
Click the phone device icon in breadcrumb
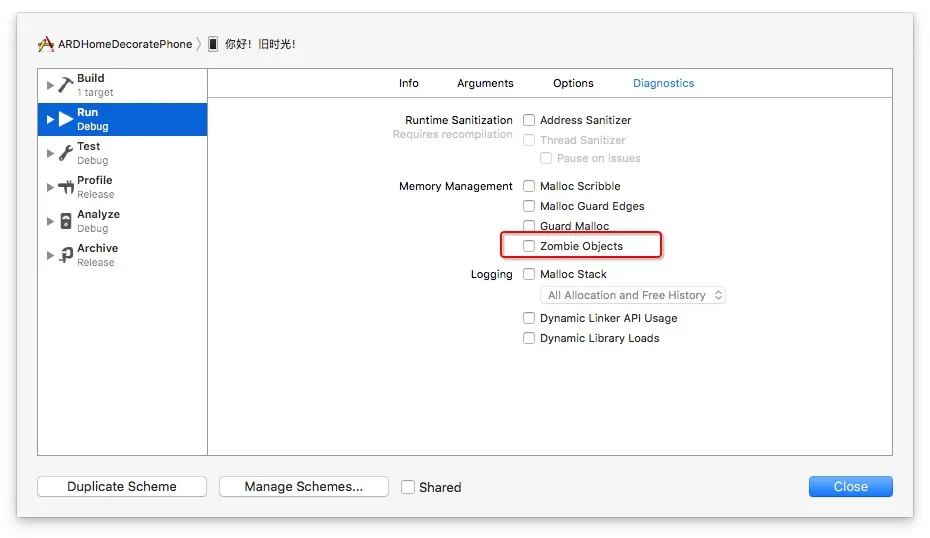(x=213, y=44)
